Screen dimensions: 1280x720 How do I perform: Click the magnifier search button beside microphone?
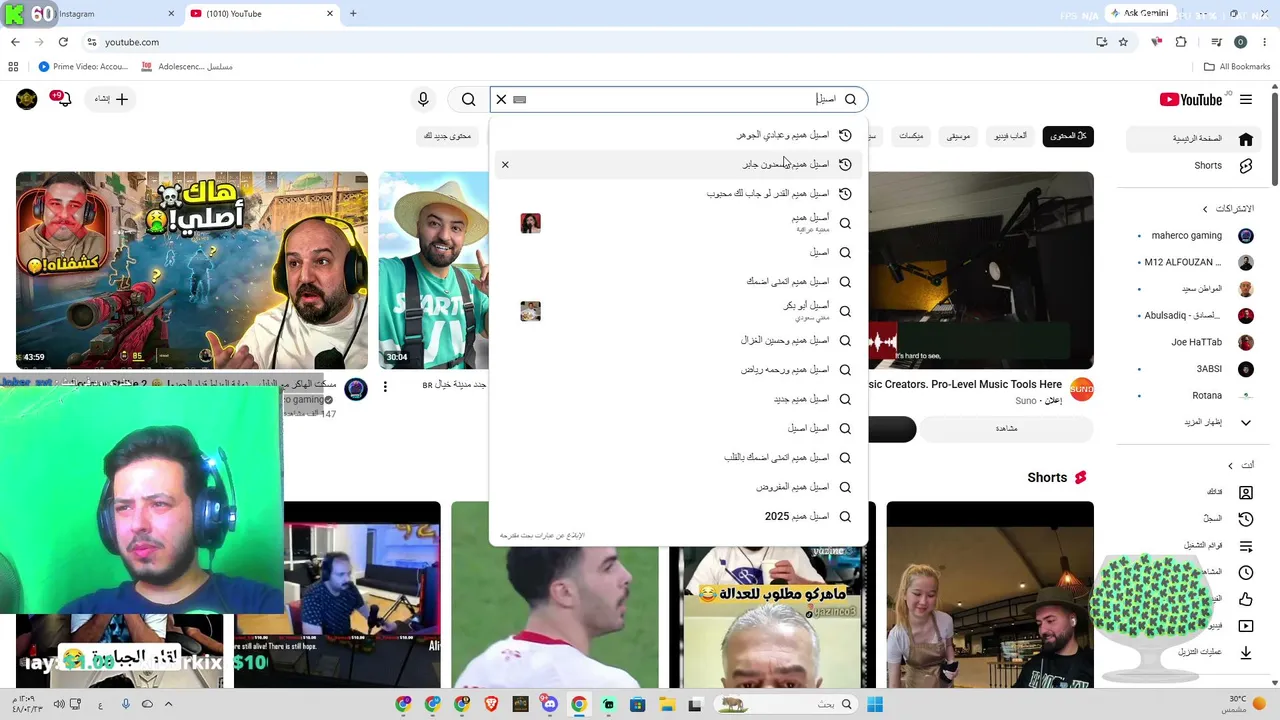click(x=468, y=99)
